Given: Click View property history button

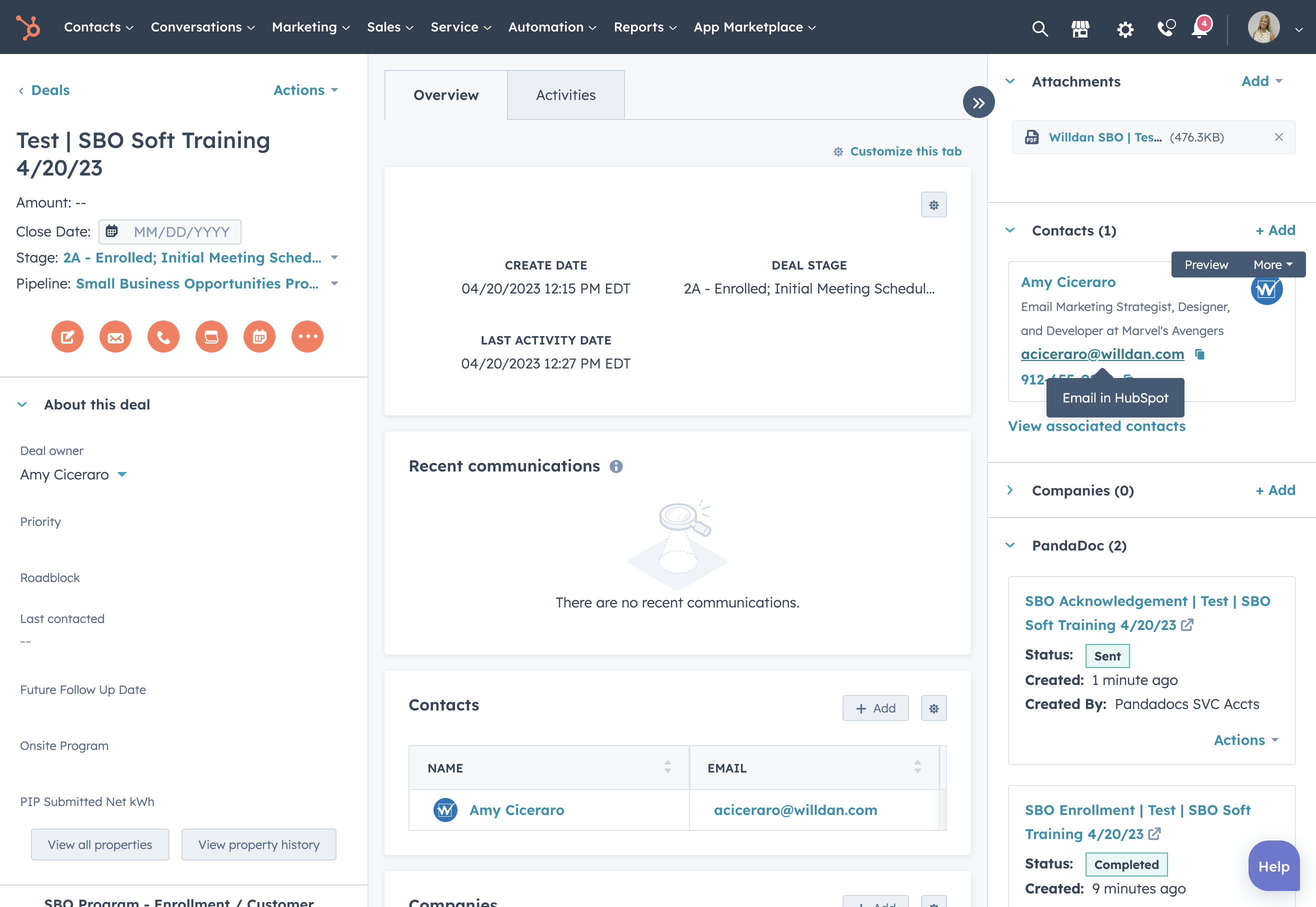Looking at the screenshot, I should point(258,844).
